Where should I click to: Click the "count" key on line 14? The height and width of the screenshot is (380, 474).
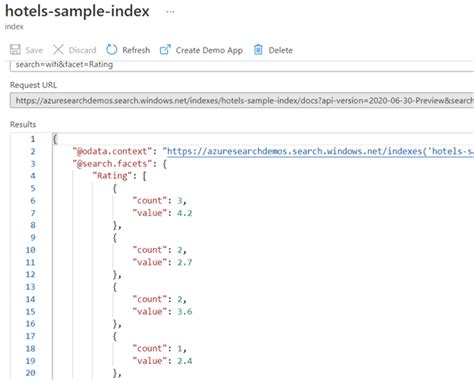(x=149, y=299)
